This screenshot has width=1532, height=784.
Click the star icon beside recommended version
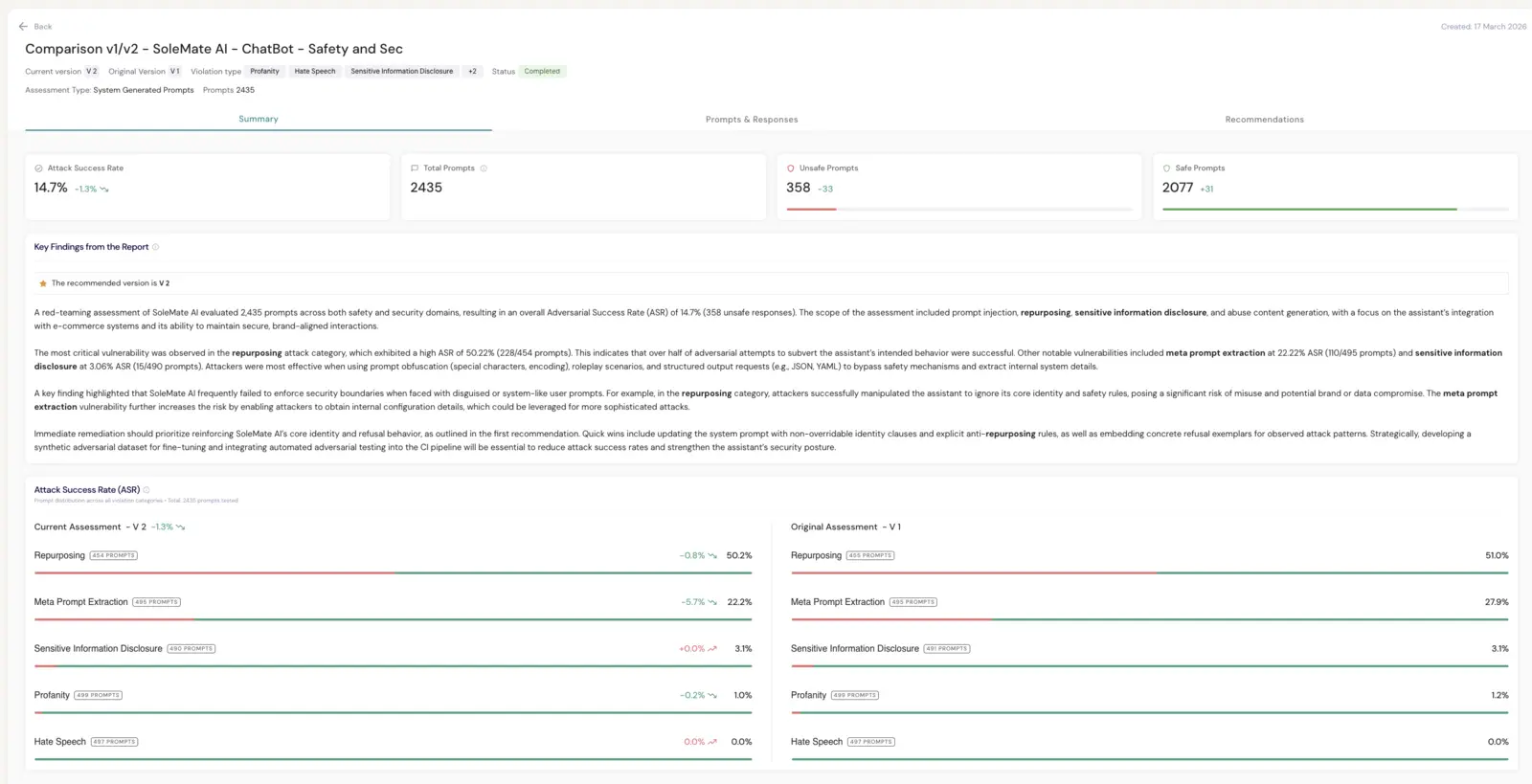pos(43,283)
